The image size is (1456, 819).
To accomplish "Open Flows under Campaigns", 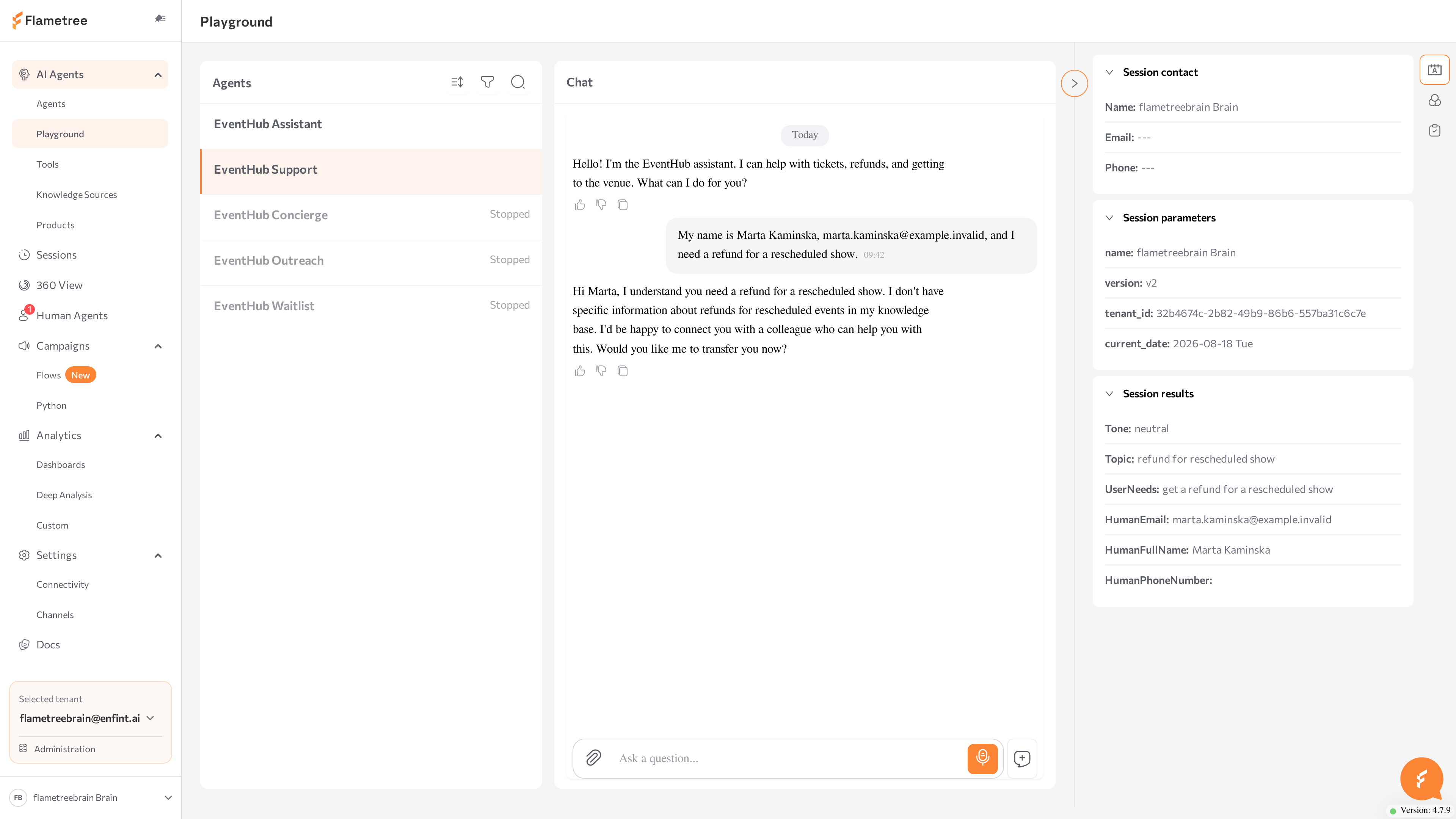I will (x=49, y=375).
